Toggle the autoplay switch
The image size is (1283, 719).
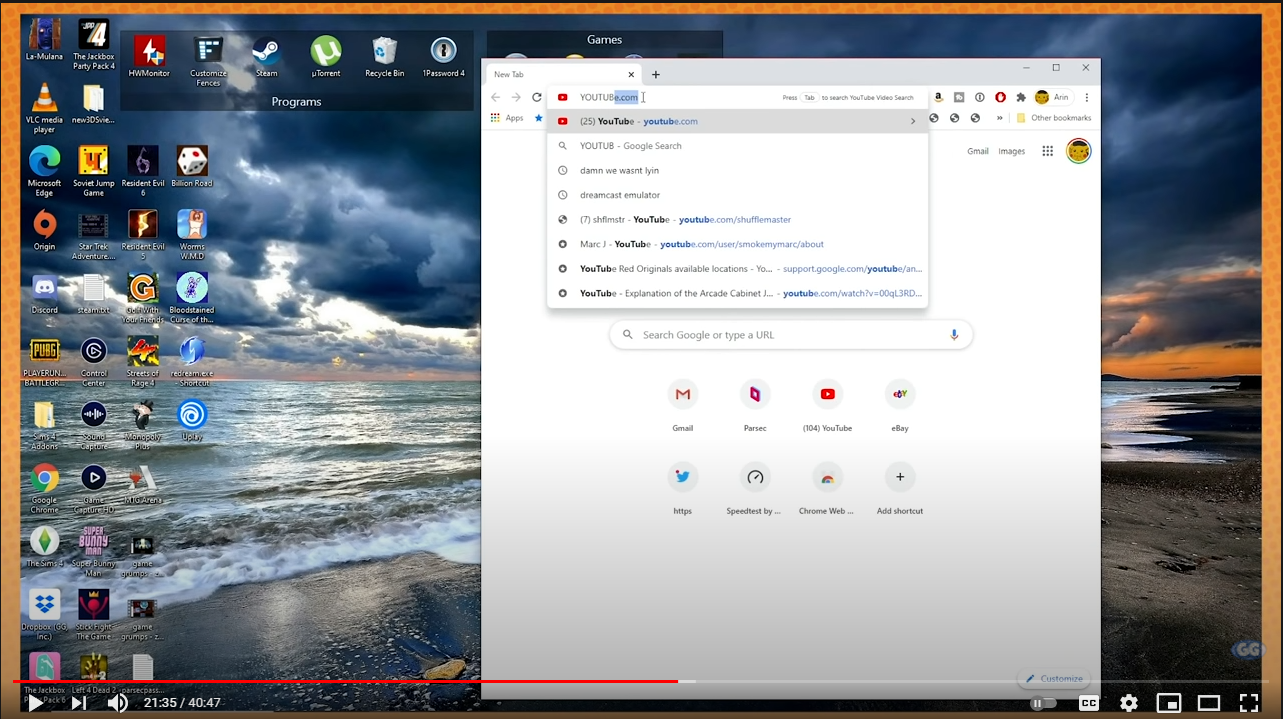[1043, 703]
